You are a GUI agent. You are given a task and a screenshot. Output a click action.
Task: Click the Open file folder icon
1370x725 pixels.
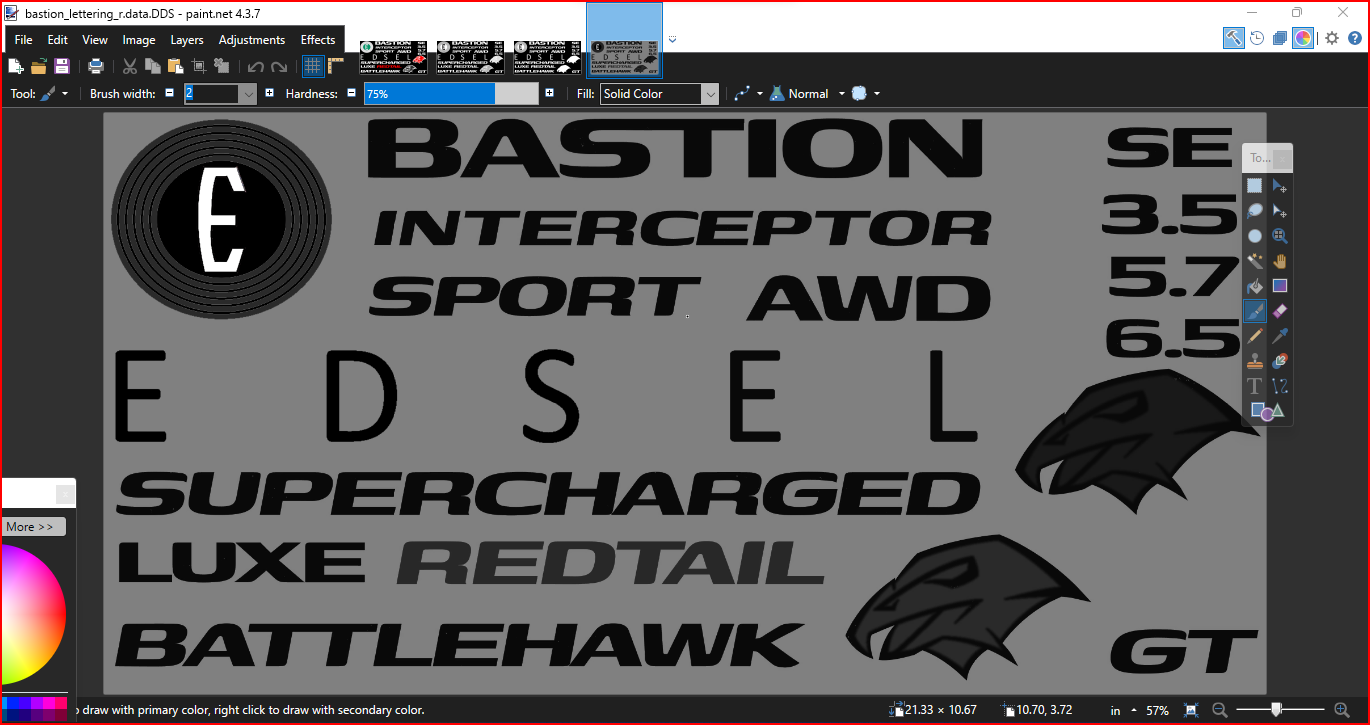tap(39, 66)
